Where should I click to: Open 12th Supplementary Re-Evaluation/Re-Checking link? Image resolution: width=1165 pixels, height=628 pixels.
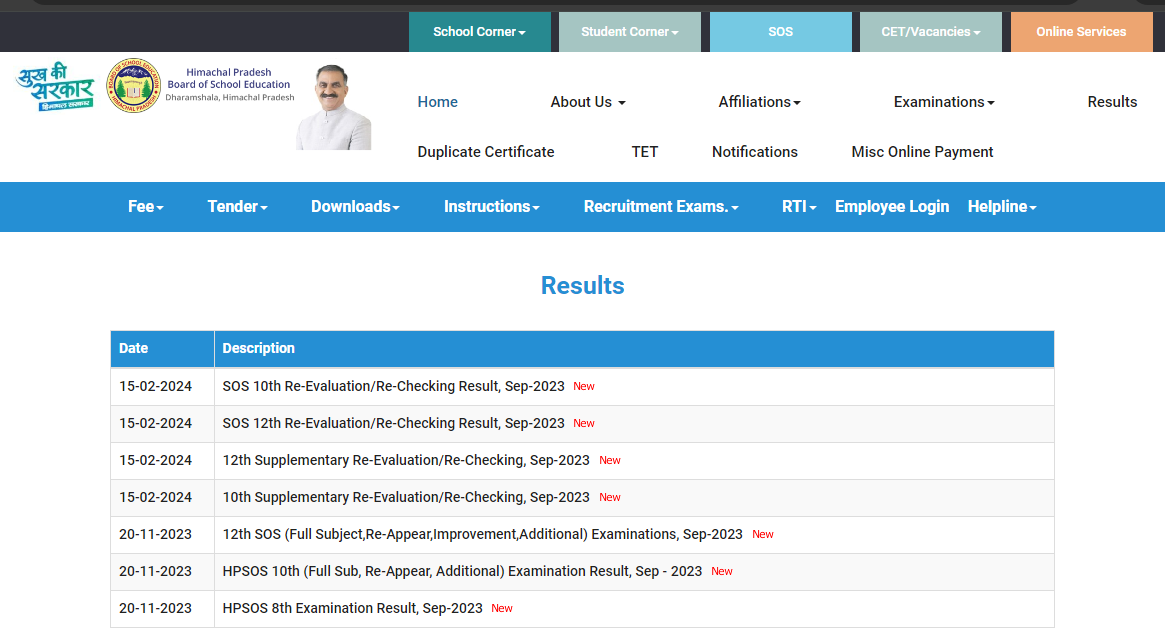point(406,461)
